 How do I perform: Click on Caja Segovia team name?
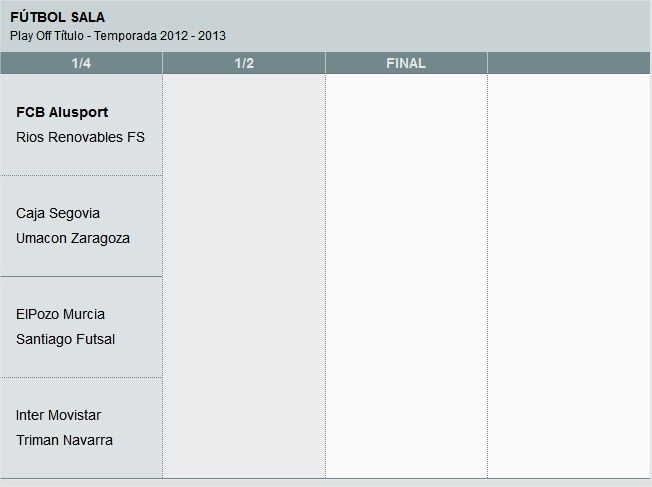[58, 213]
